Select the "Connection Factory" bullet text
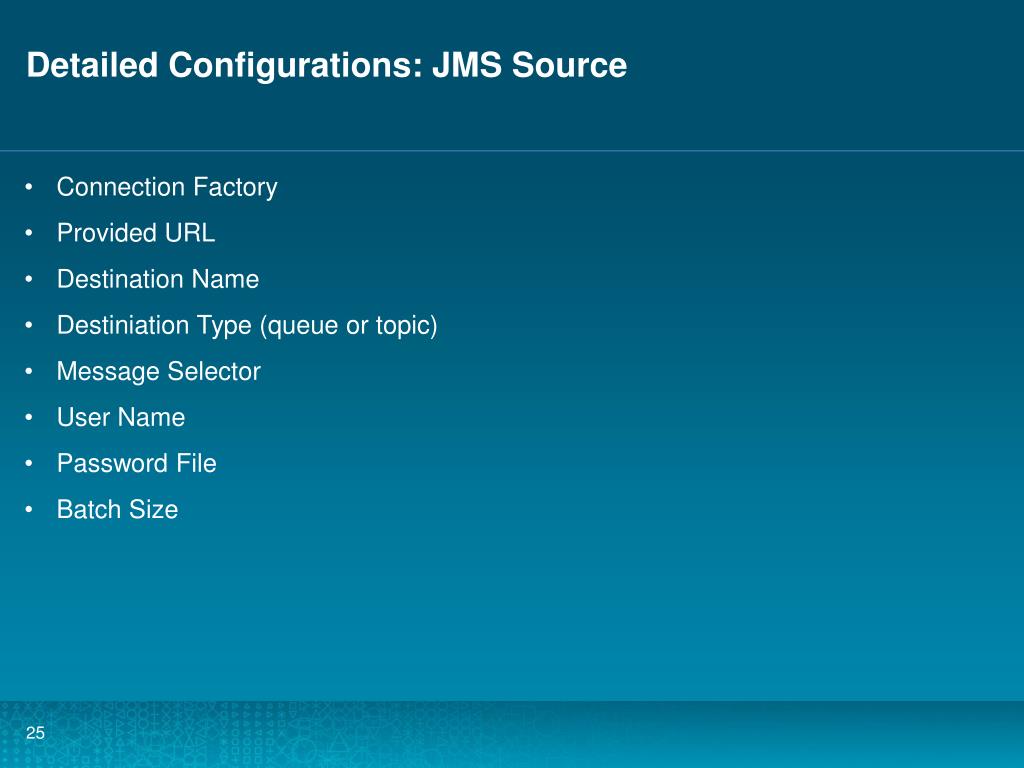This screenshot has height=768, width=1024. [167, 187]
